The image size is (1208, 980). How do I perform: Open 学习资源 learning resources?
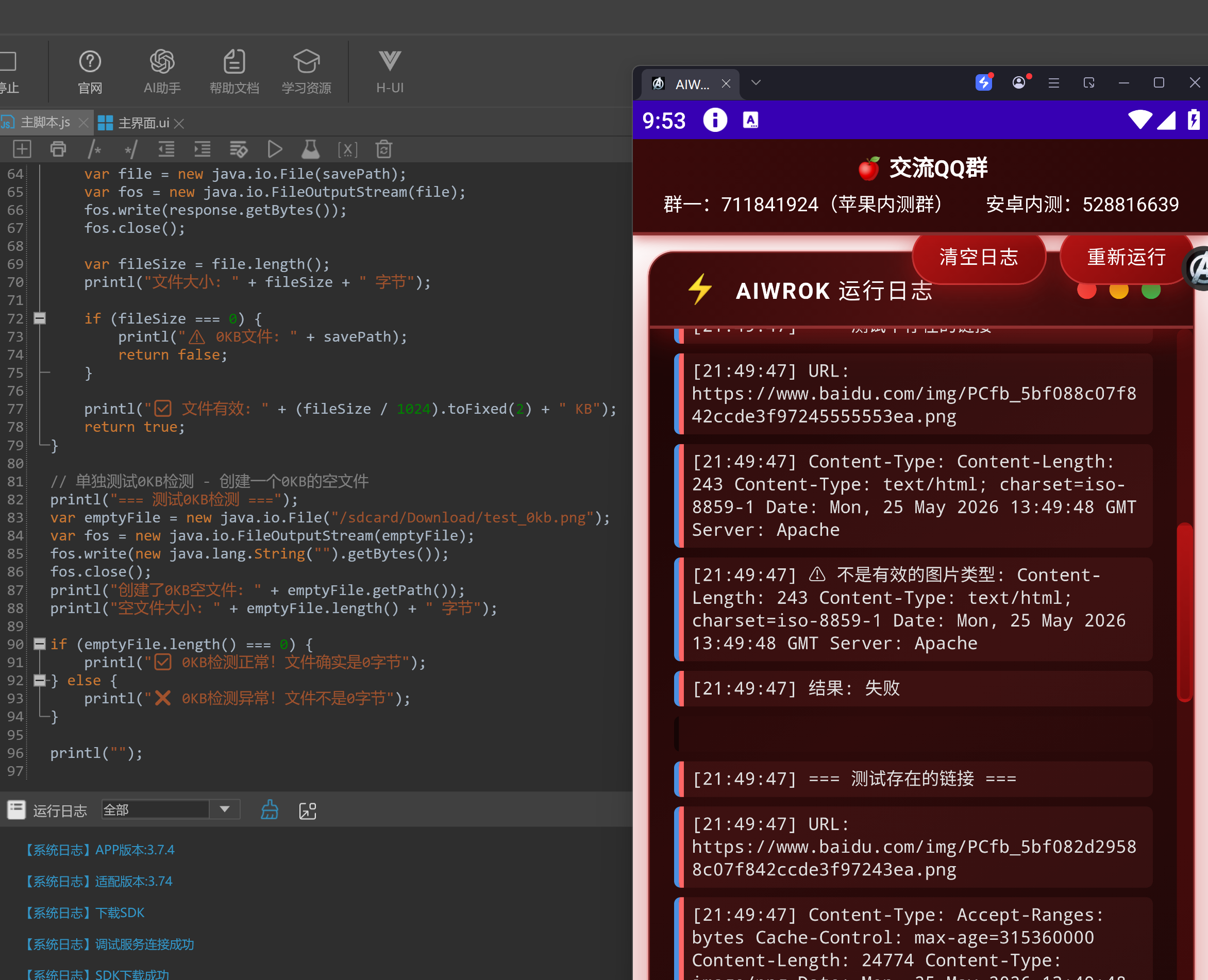[x=307, y=72]
